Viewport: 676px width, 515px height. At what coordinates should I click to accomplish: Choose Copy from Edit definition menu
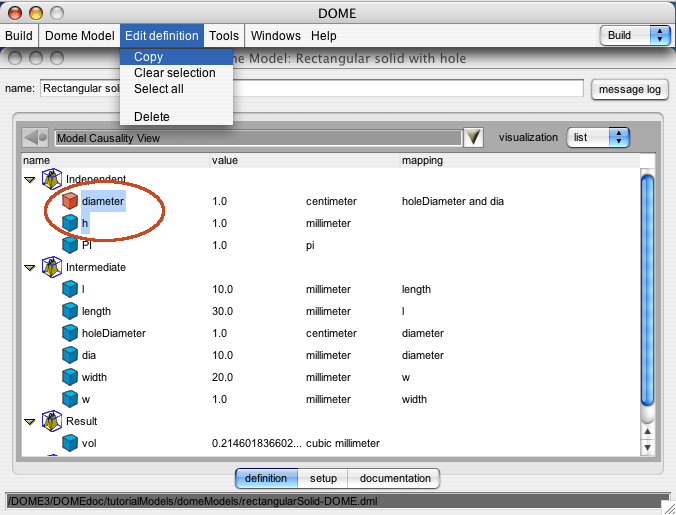[x=176, y=57]
